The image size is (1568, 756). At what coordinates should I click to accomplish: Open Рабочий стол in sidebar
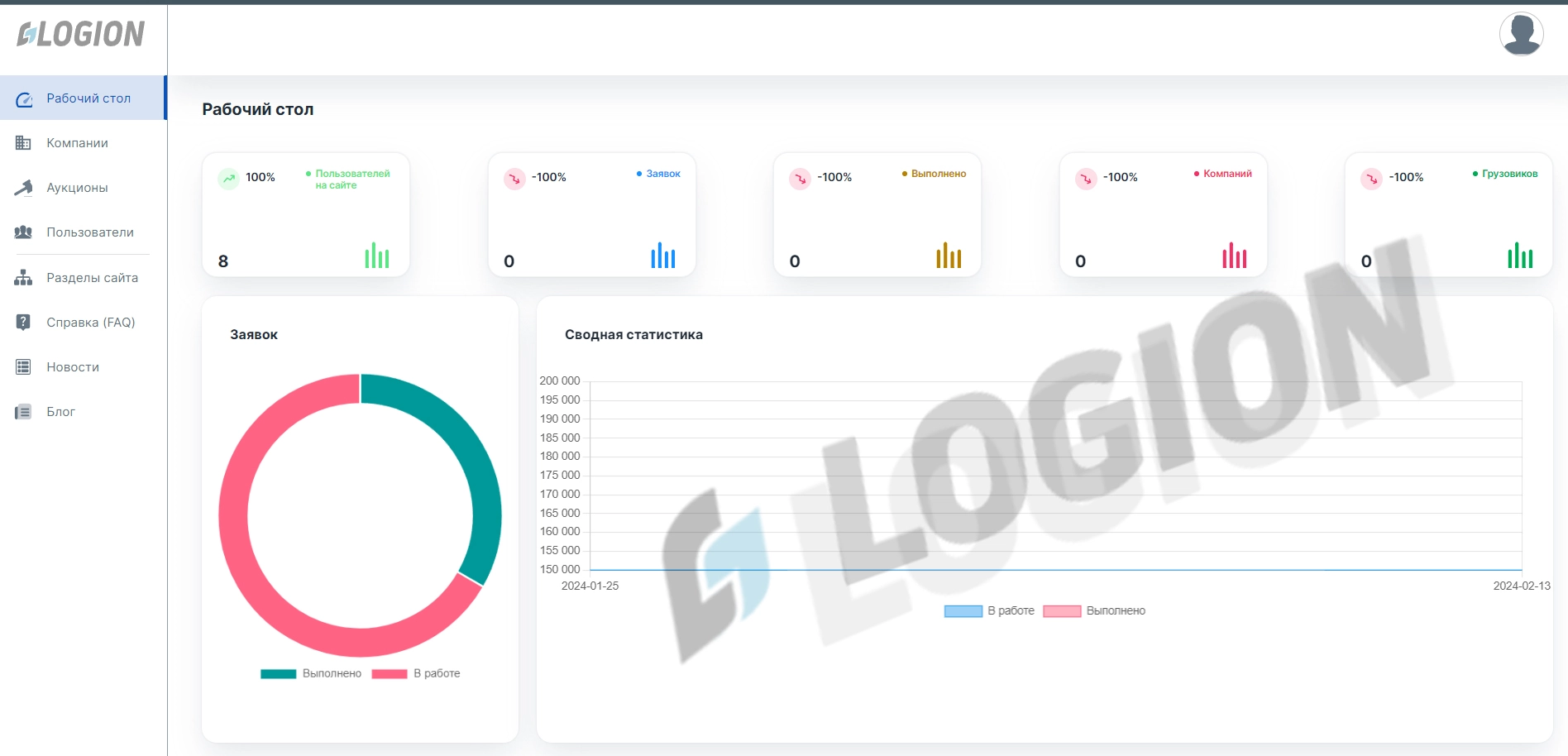click(83, 98)
